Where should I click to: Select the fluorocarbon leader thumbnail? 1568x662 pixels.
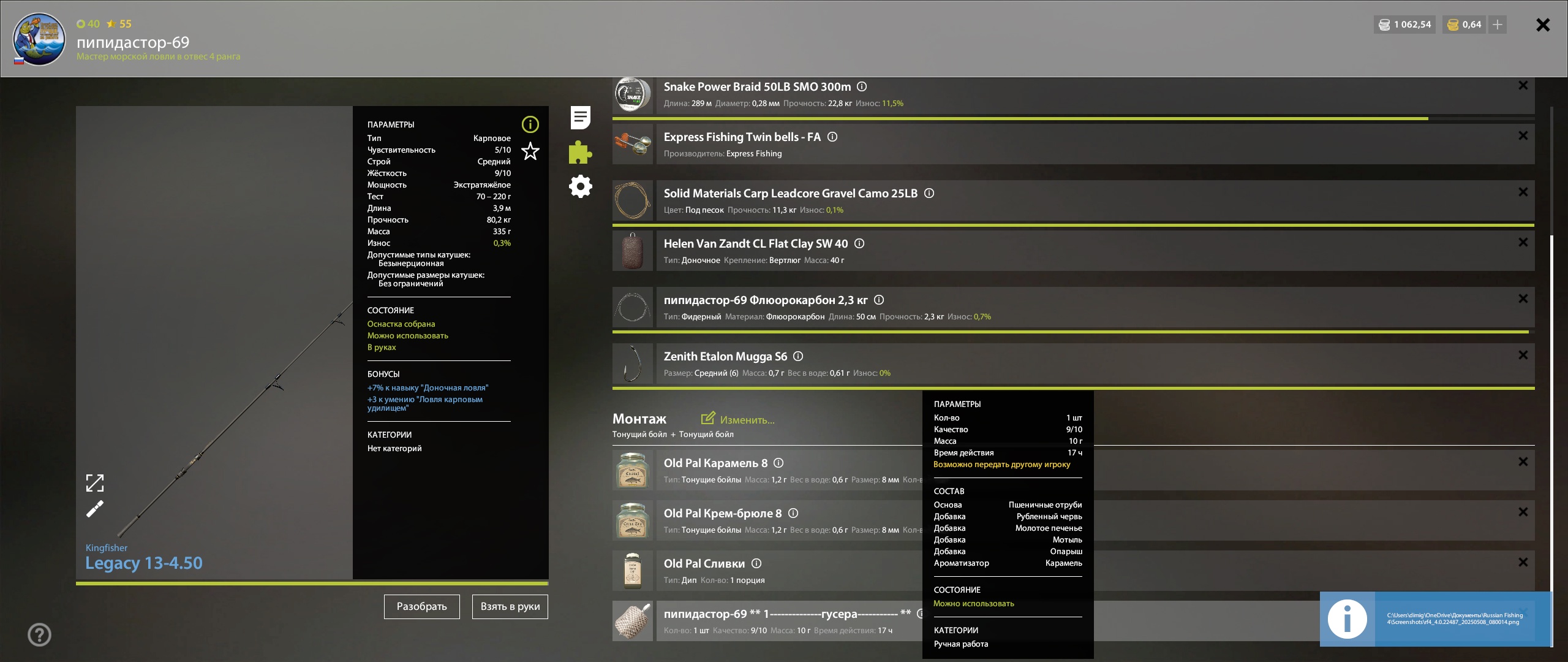633,307
